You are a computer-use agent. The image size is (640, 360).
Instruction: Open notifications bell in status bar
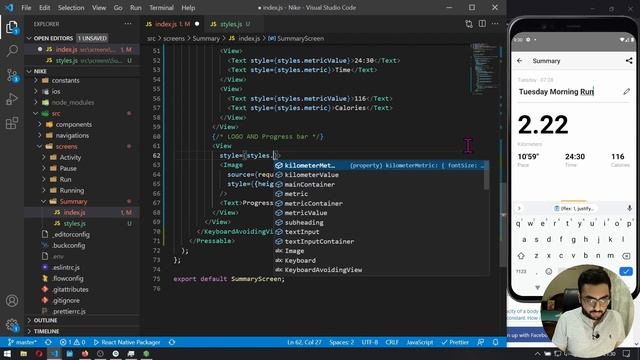495,342
